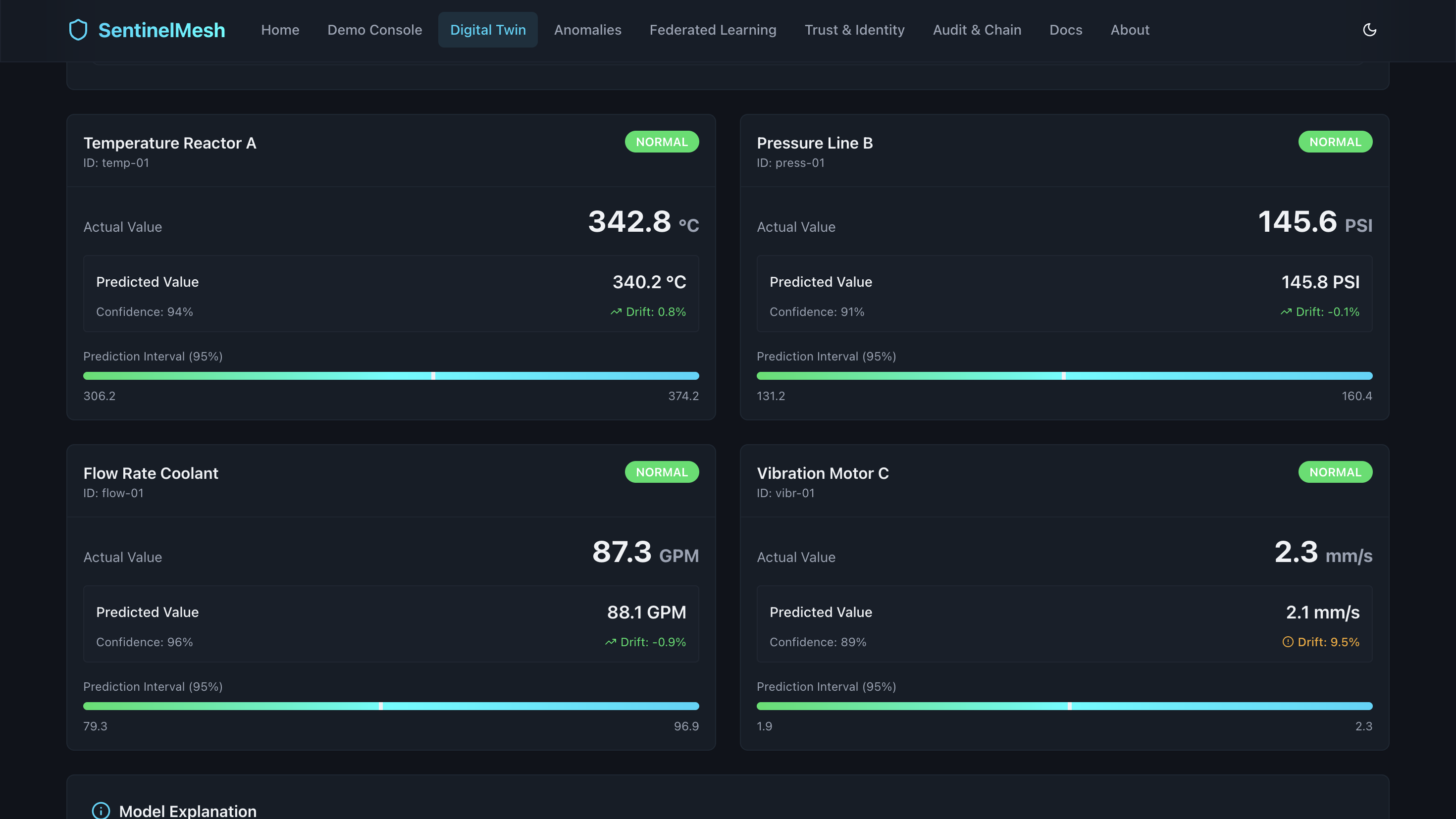Viewport: 1456px width, 819px height.
Task: Go to Federated Learning section
Action: pos(712,30)
